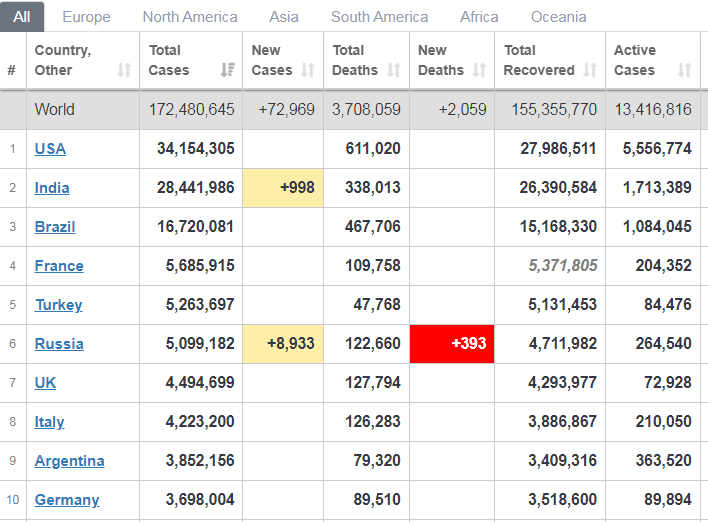Image resolution: width=708 pixels, height=522 pixels.
Task: Click the Total Cases header label
Action: coord(169,60)
